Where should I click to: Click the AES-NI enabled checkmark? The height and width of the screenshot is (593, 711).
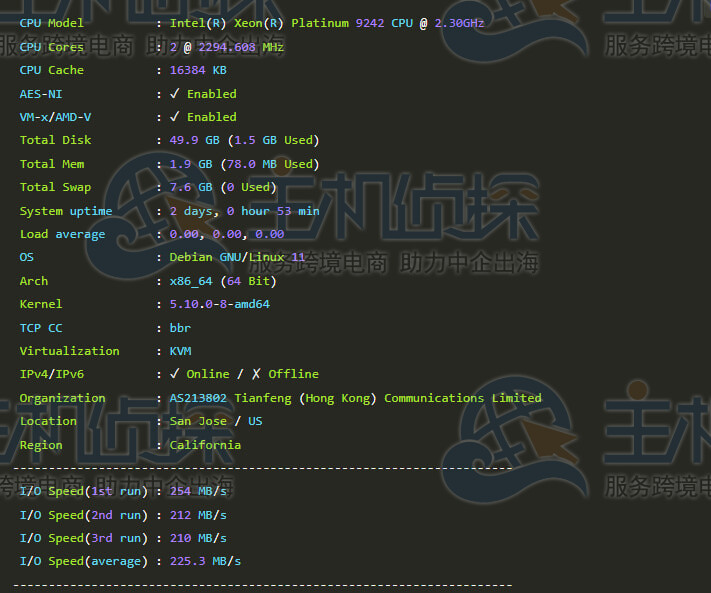175,94
